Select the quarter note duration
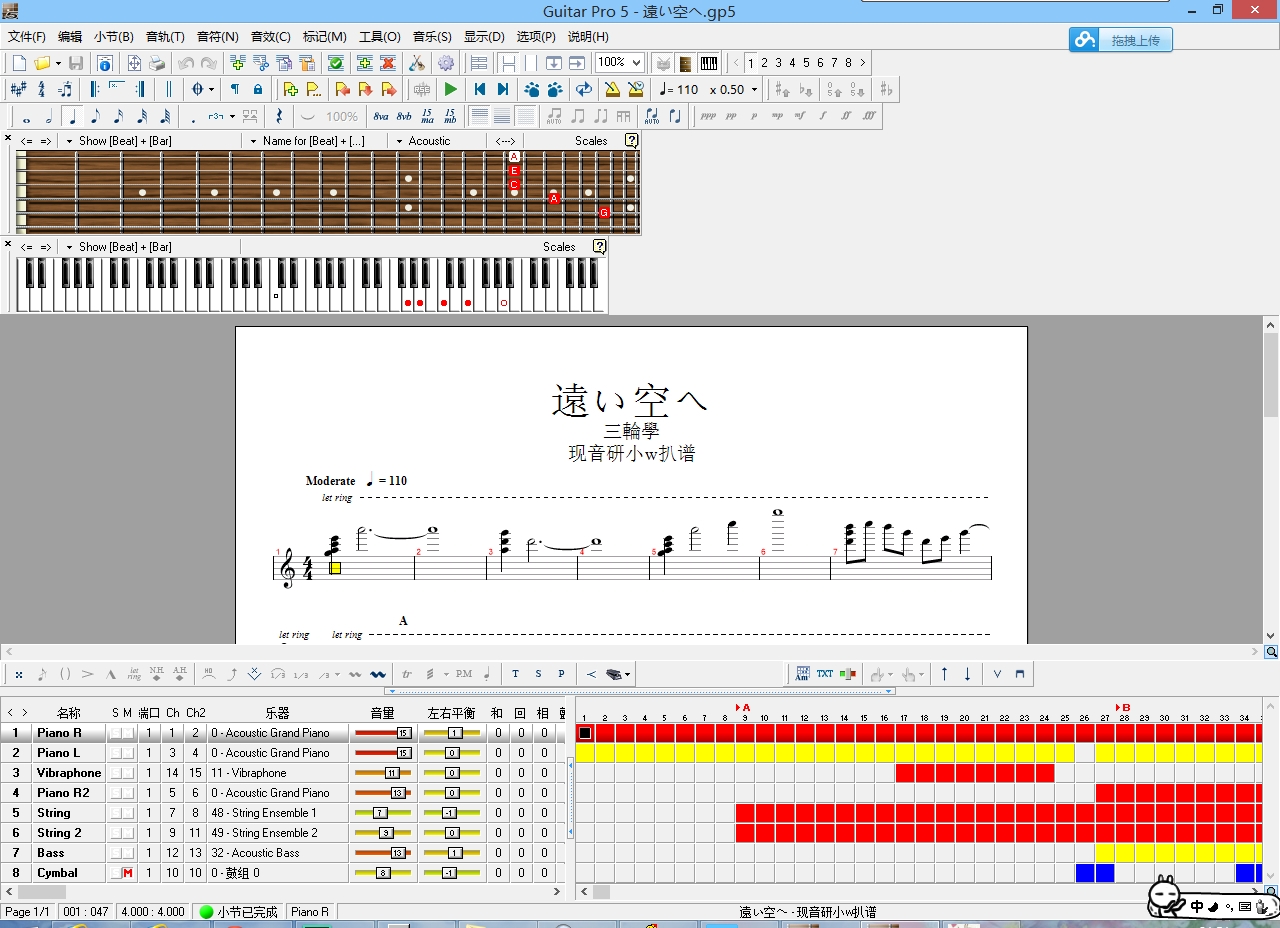Image resolution: width=1280 pixels, height=928 pixels. tap(72, 116)
